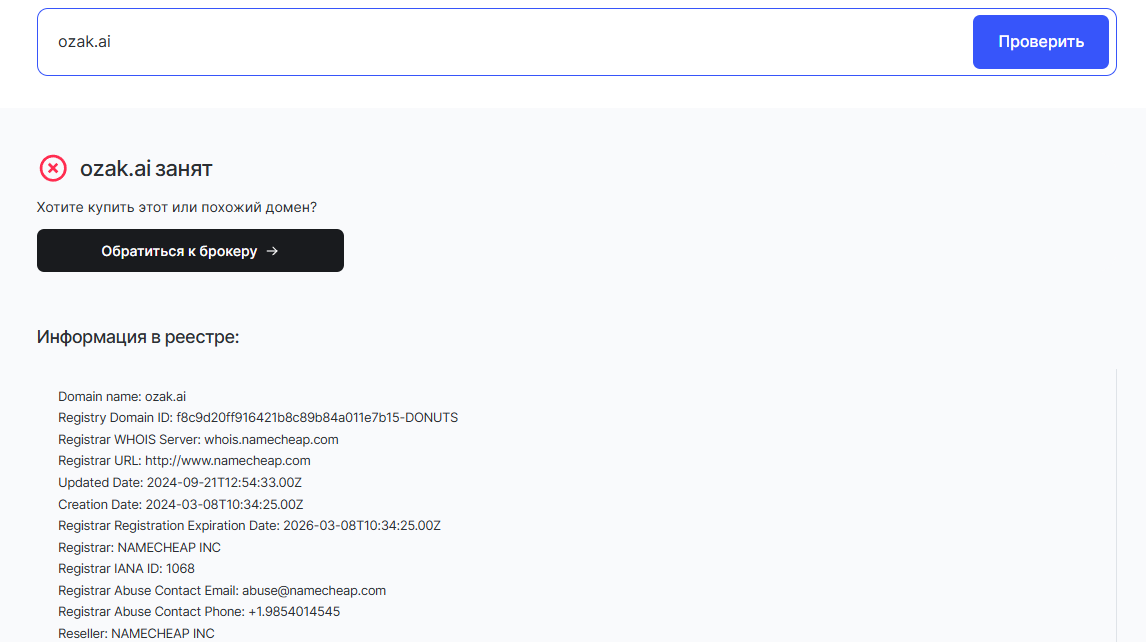Select the Registrar Abuse Contact Email line
Viewport: 1146px width, 642px height.
coord(222,591)
